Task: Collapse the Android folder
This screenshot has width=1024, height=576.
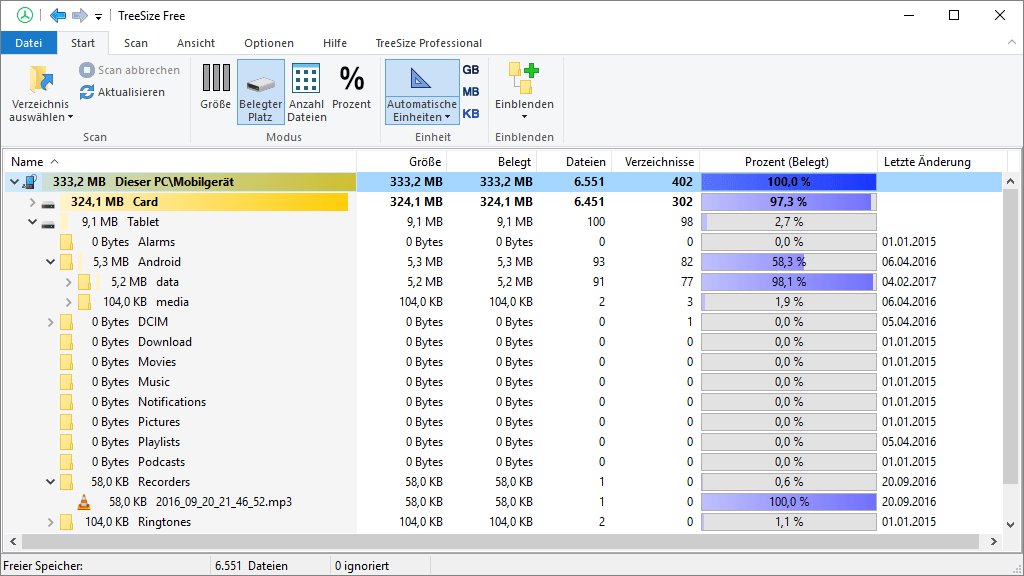Action: (50, 262)
